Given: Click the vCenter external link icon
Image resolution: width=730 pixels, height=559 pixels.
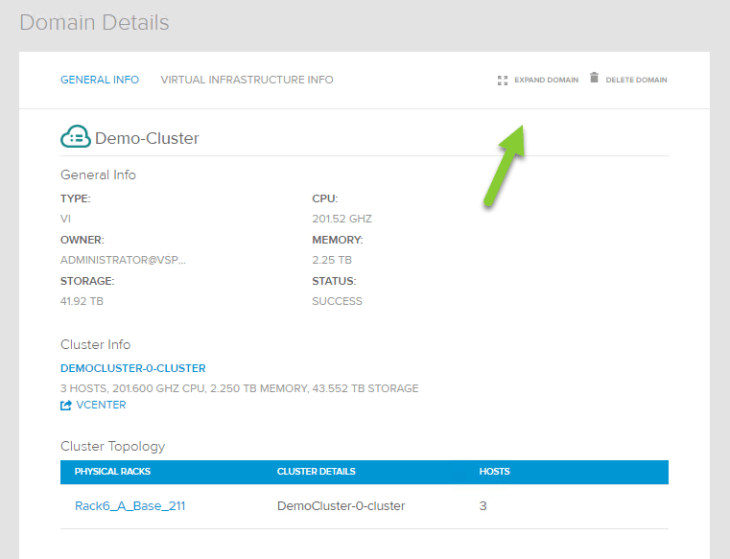Looking at the screenshot, I should 66,405.
